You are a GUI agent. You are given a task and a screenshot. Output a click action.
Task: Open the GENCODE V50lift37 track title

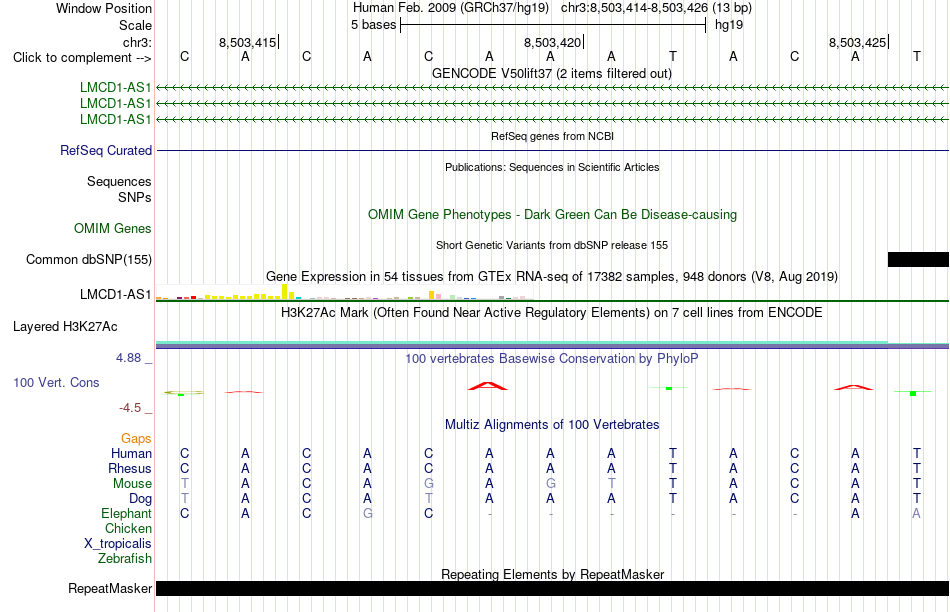pos(551,73)
